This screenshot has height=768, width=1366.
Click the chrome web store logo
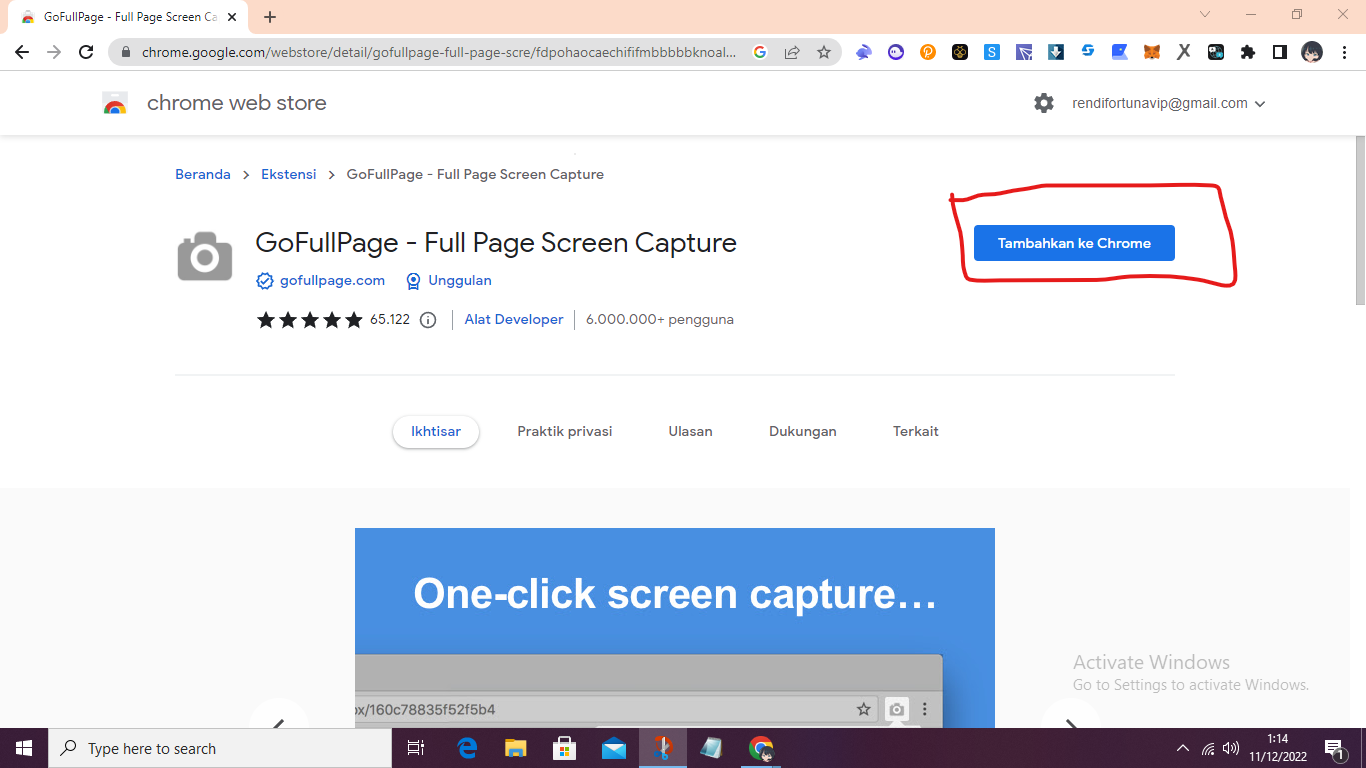(x=115, y=103)
